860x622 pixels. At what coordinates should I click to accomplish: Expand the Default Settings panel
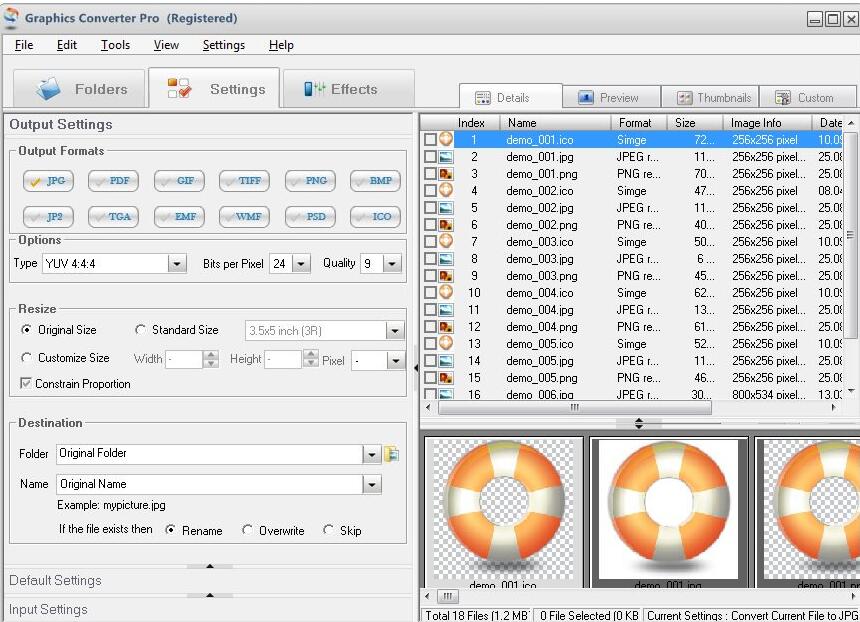click(x=208, y=580)
